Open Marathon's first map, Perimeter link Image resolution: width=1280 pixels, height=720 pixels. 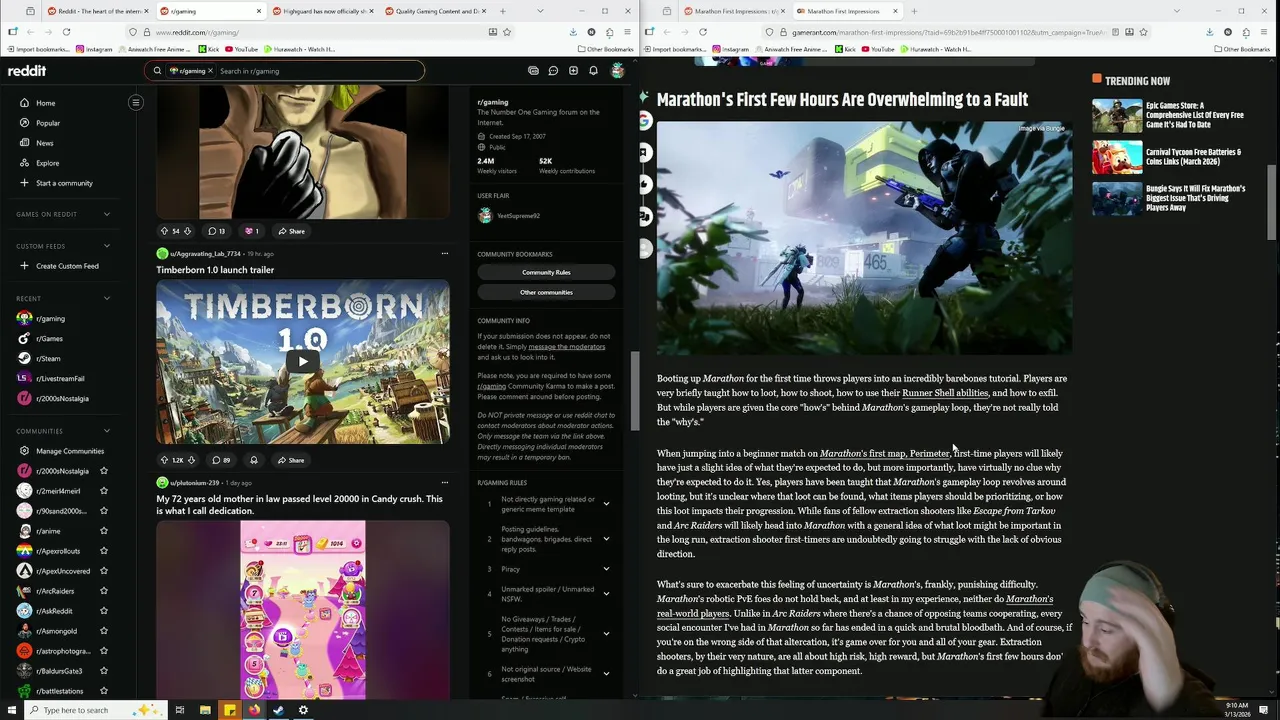click(x=884, y=453)
